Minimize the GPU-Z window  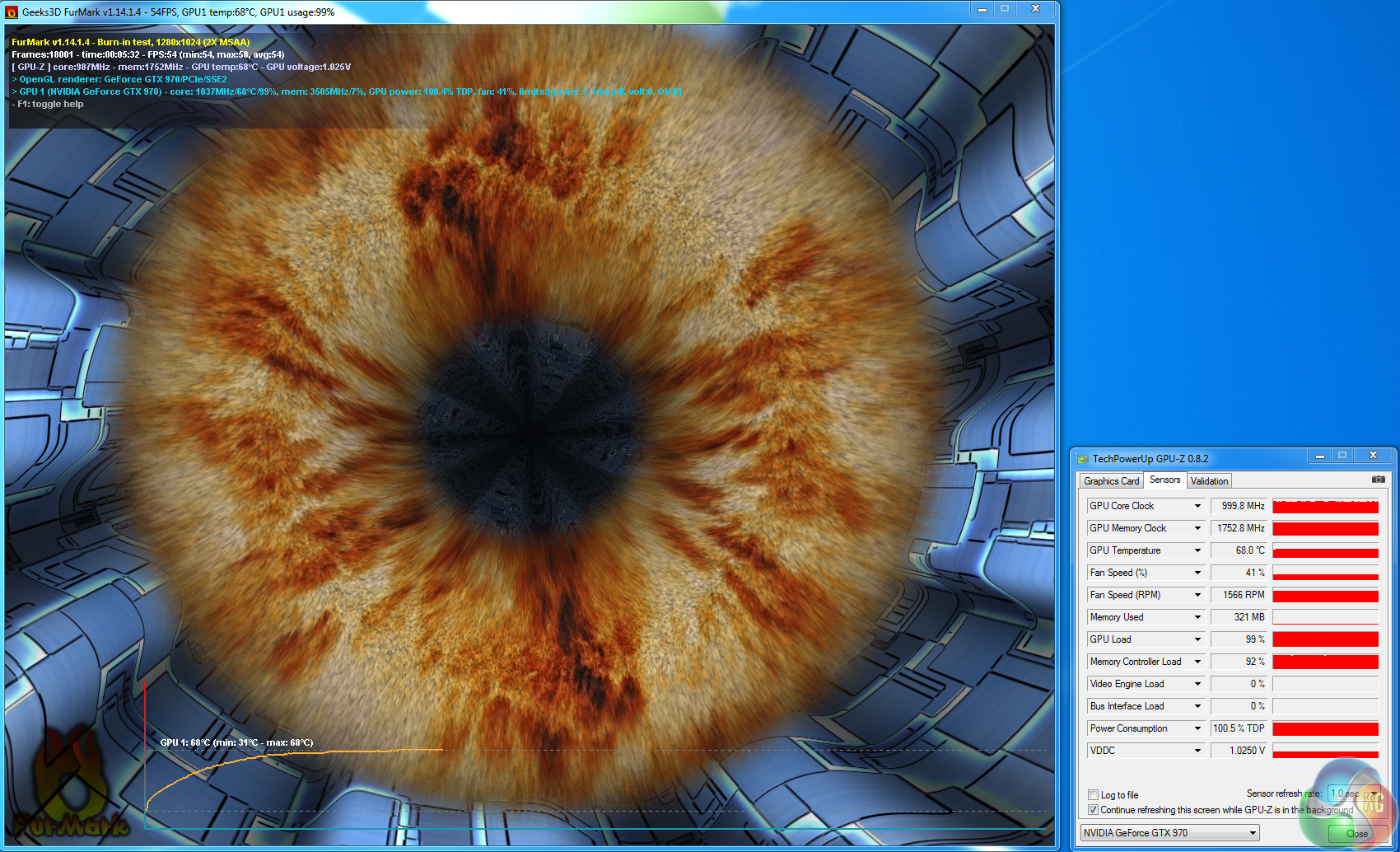(x=1319, y=456)
